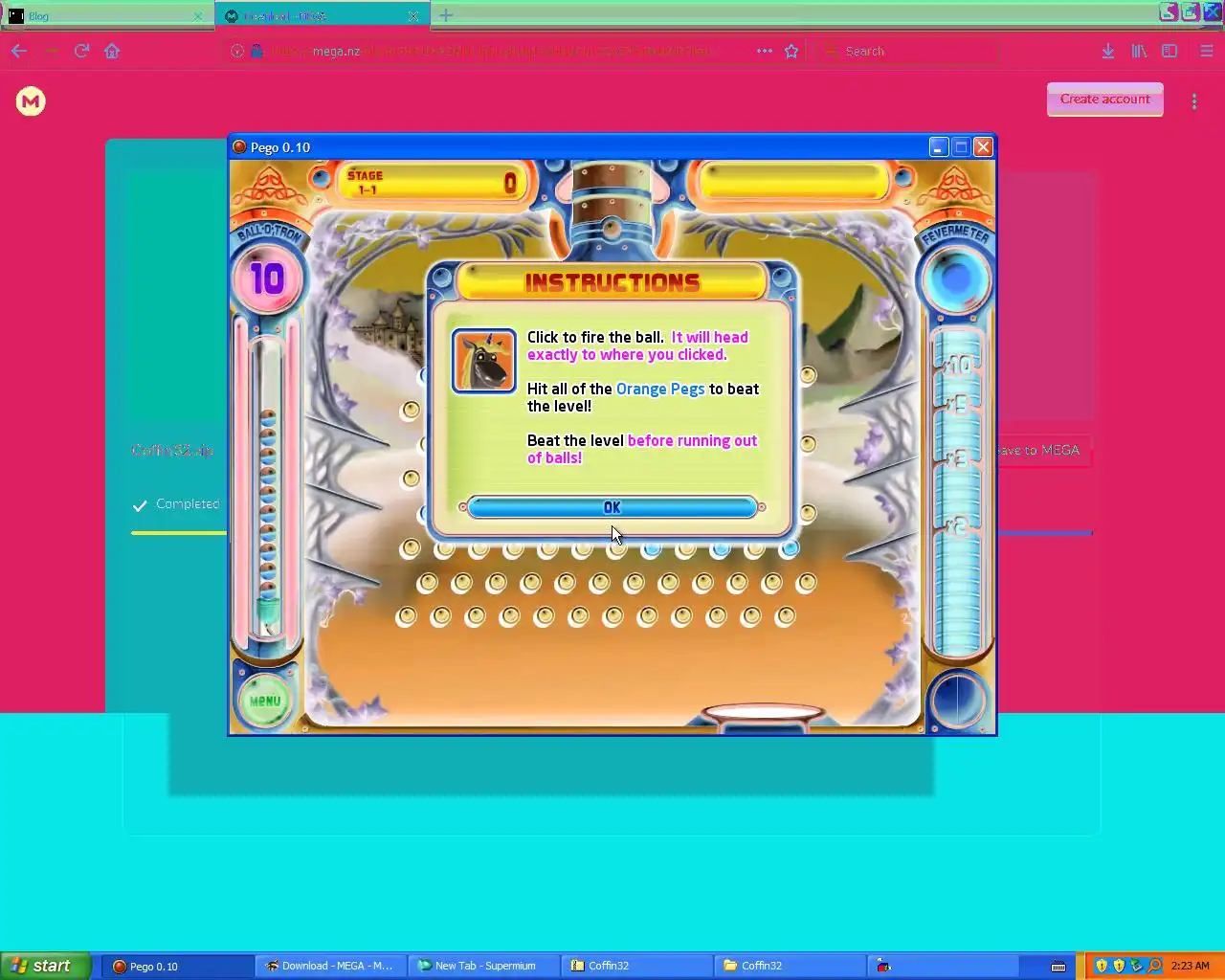Go to the browser Home page
Screen dimensions: 1225x980
point(112,51)
